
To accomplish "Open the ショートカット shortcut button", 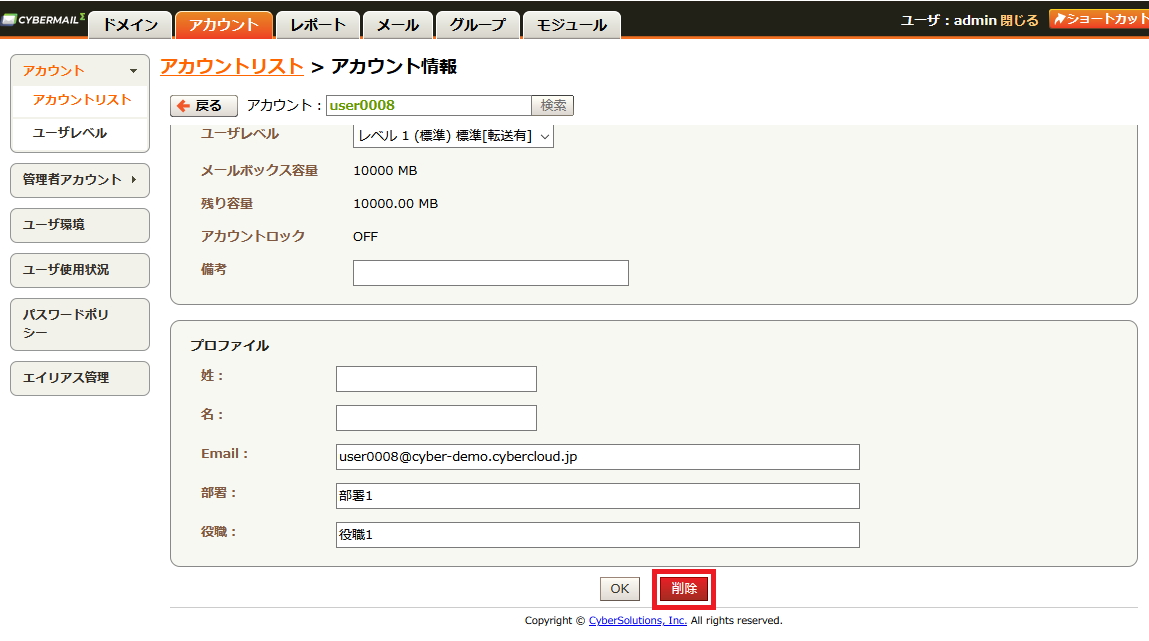I will pyautogui.click(x=1098, y=19).
